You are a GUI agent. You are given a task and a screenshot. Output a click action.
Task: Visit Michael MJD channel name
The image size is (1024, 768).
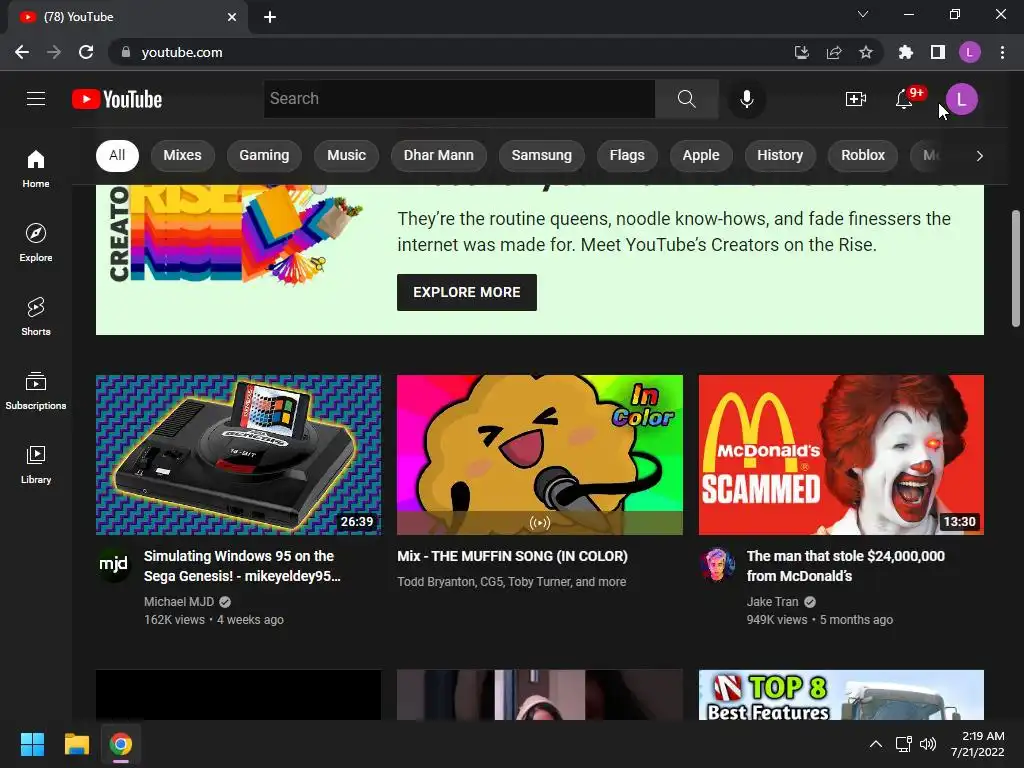click(x=178, y=601)
